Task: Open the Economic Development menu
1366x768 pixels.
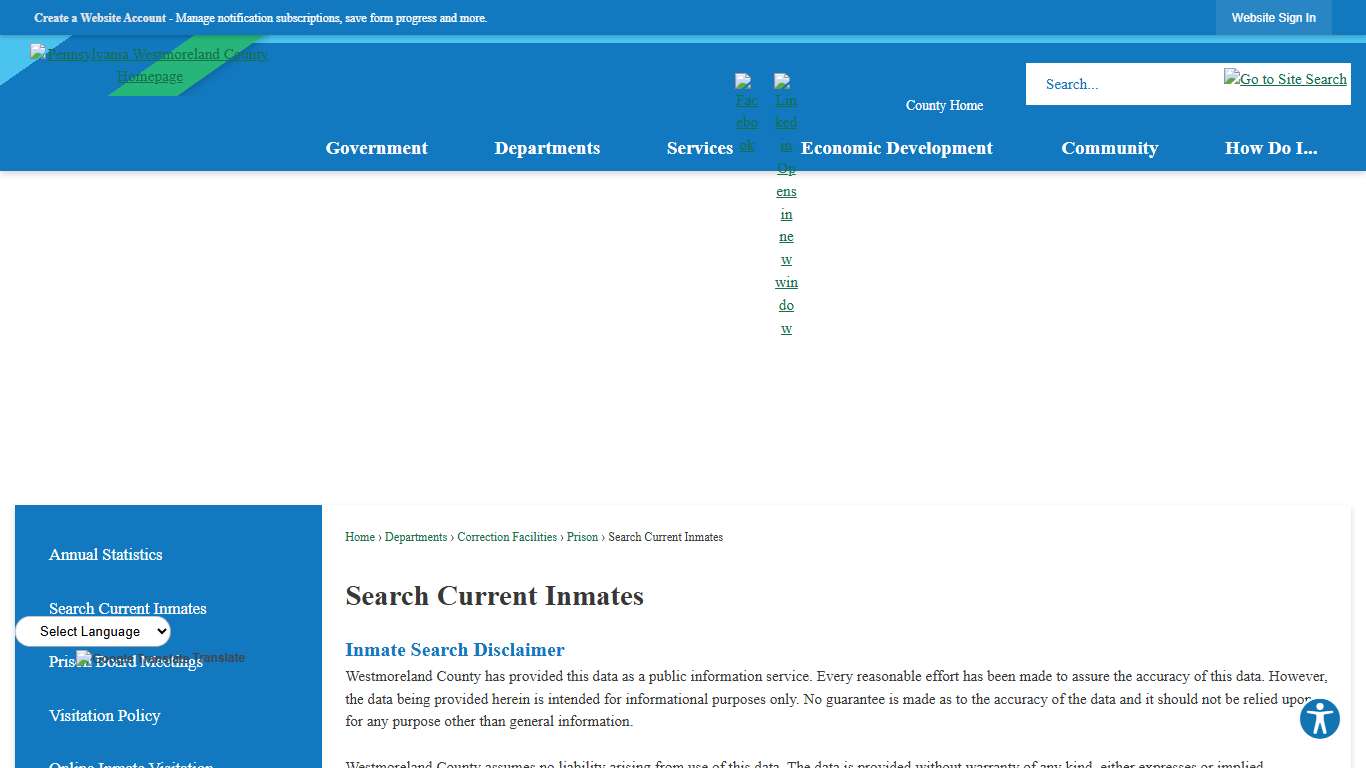Action: (897, 147)
